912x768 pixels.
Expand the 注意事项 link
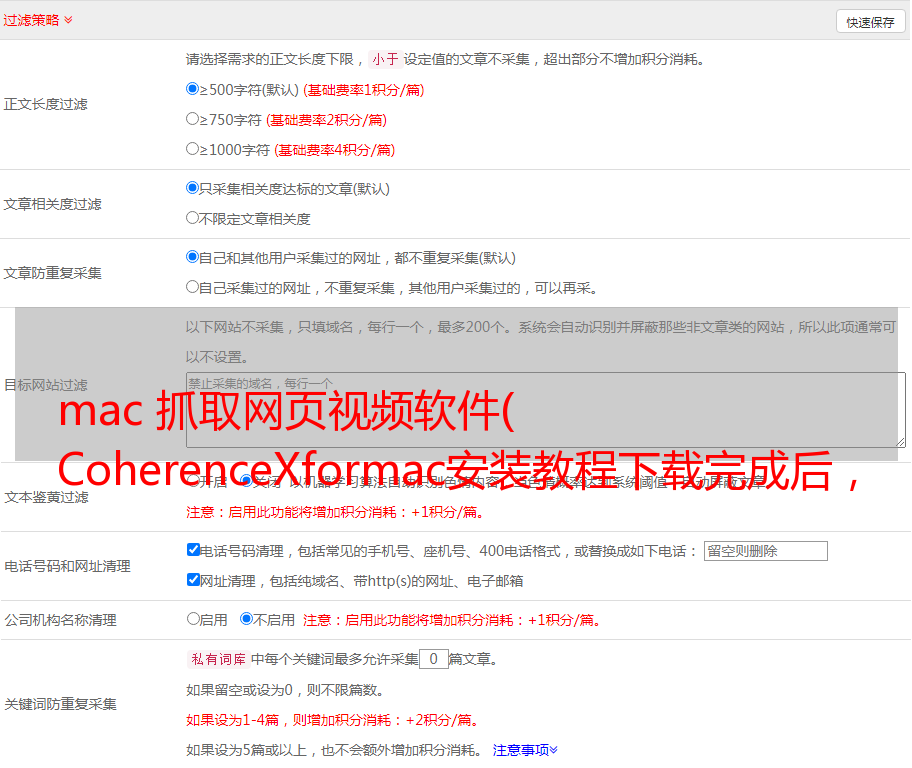[x=525, y=750]
